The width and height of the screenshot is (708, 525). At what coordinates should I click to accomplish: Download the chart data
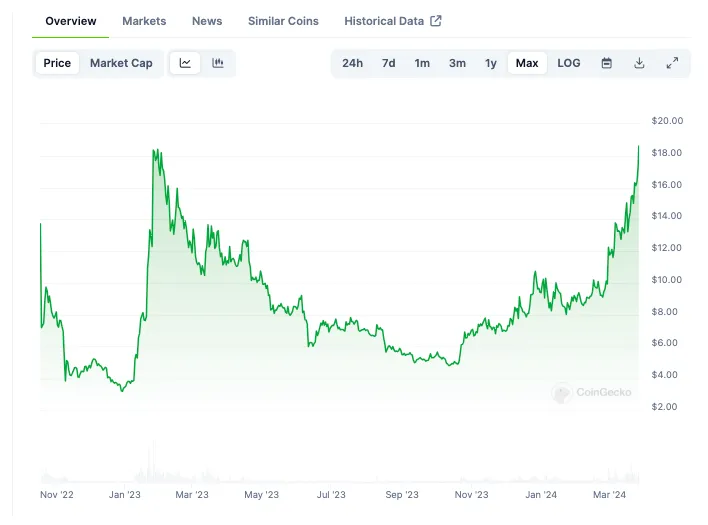[639, 63]
